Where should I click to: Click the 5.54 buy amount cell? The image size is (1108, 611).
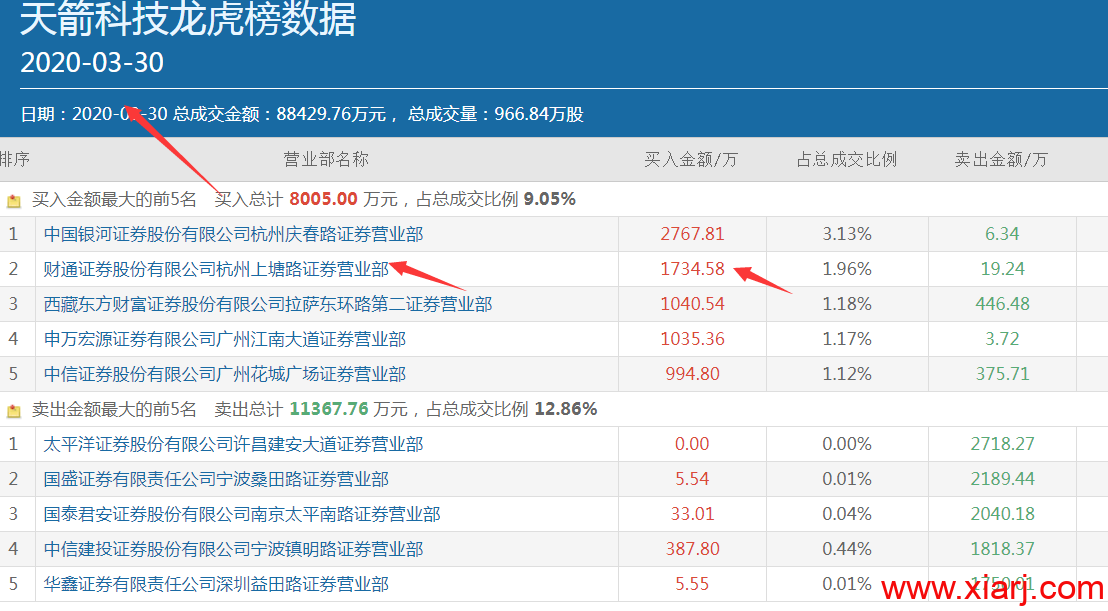(x=692, y=479)
